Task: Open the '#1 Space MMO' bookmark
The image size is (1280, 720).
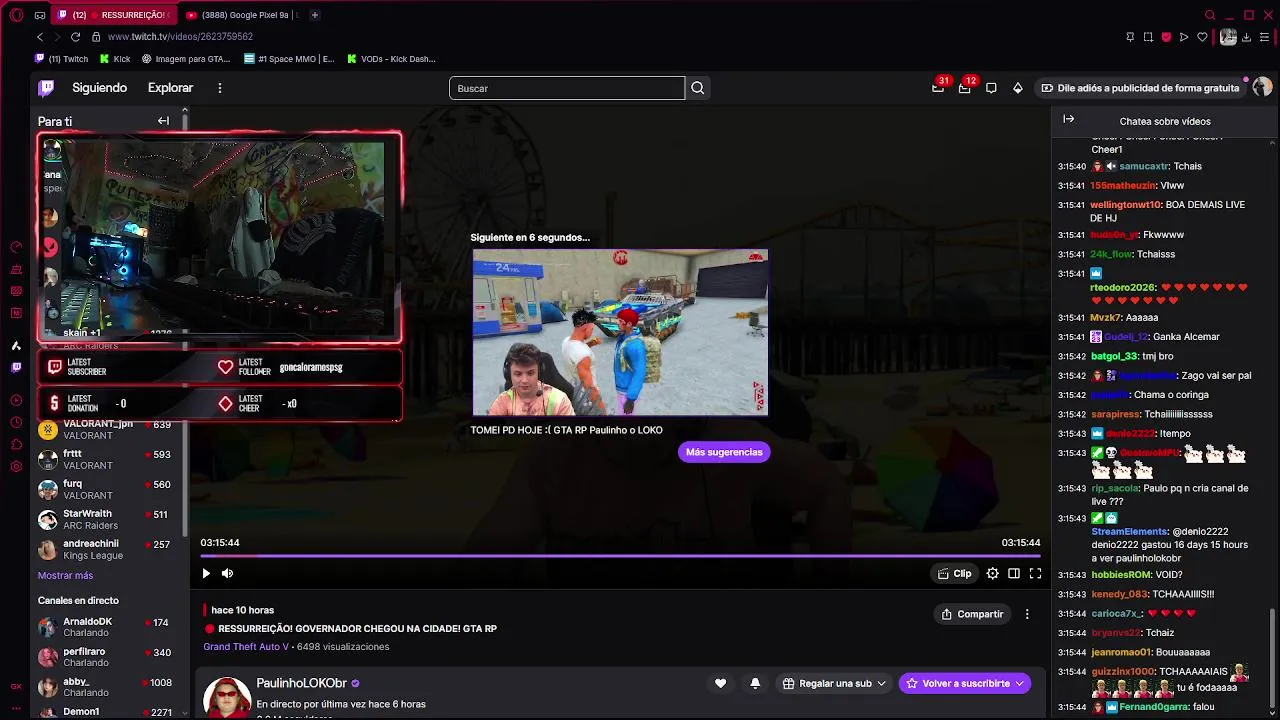Action: (289, 59)
